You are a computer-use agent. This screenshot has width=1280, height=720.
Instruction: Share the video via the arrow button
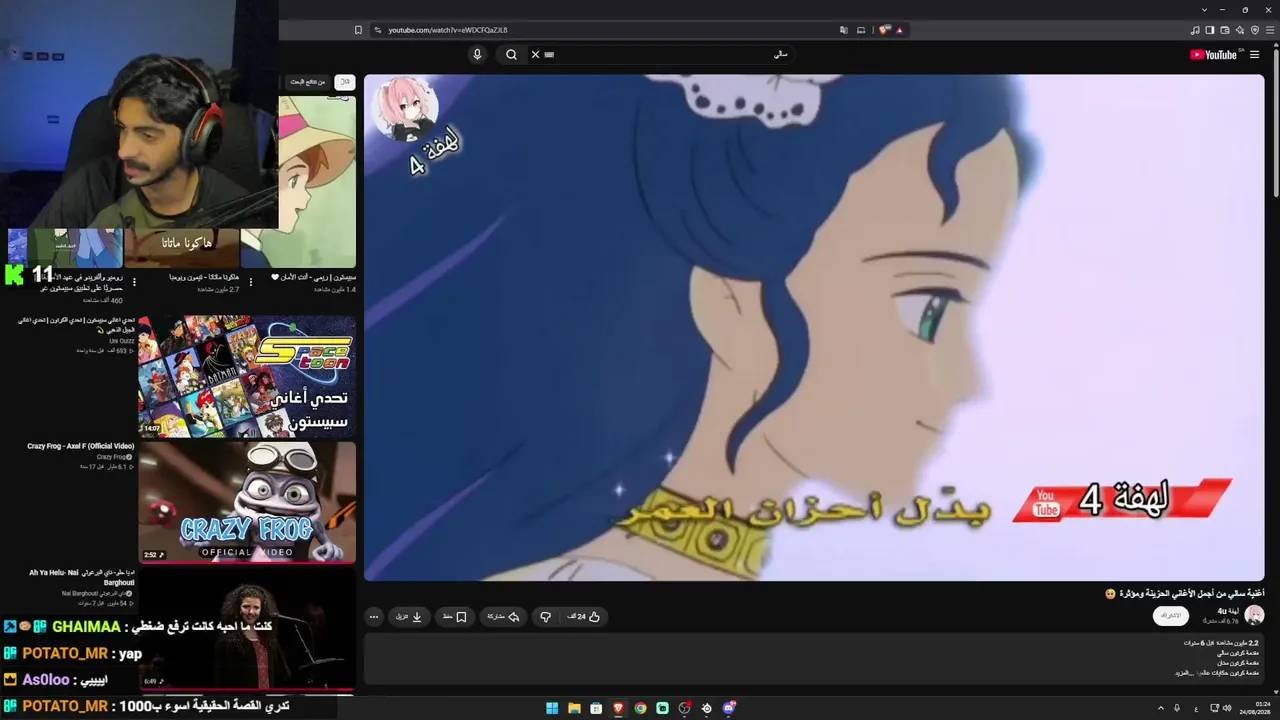[503, 617]
